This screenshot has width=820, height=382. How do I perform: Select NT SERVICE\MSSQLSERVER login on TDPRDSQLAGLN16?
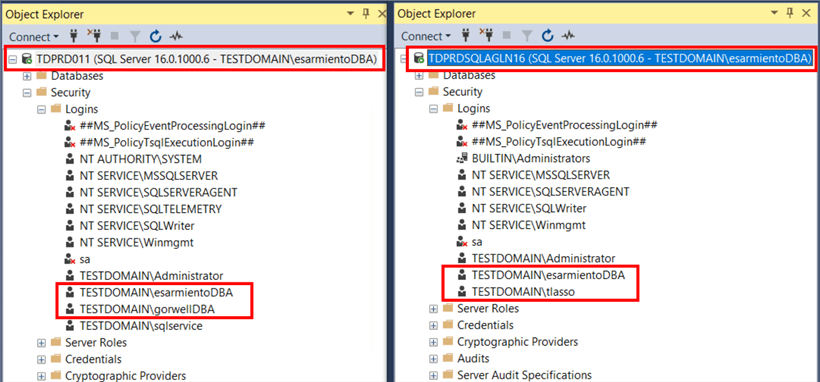pos(541,175)
